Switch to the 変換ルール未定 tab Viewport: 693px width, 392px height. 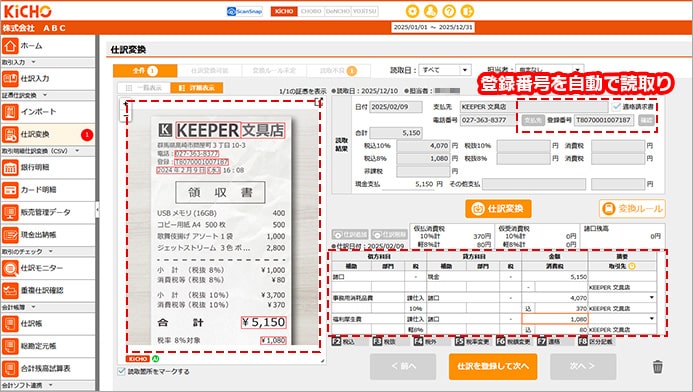tap(274, 71)
